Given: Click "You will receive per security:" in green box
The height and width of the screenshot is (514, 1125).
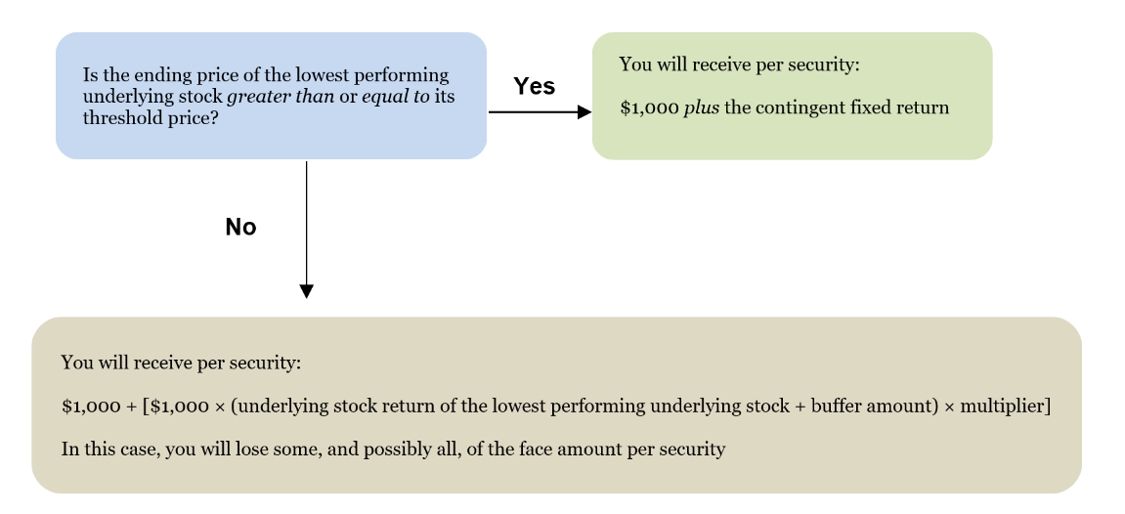Looking at the screenshot, I should pyautogui.click(x=739, y=65).
